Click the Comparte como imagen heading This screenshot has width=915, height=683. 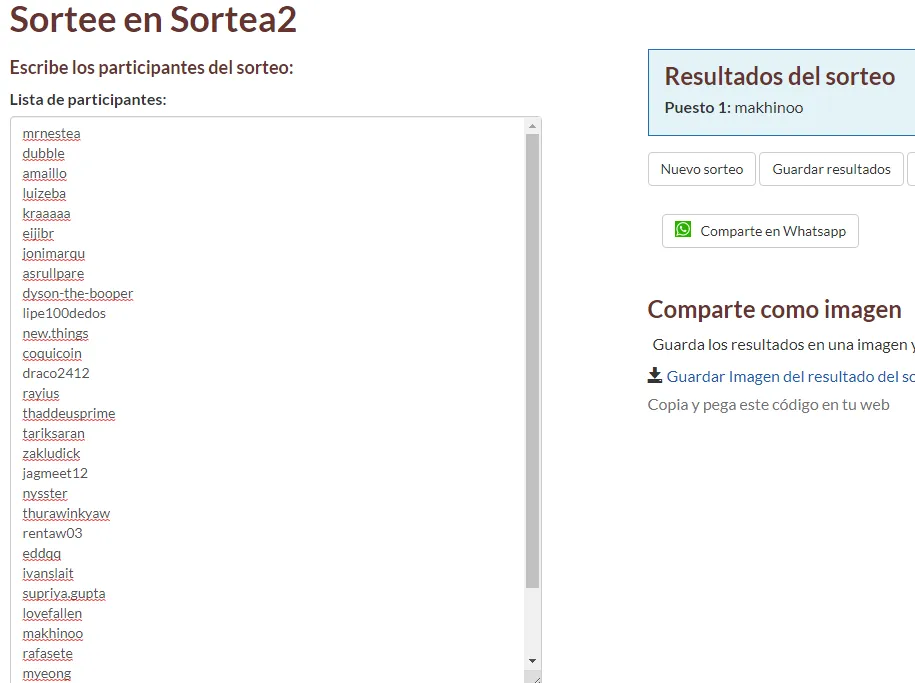[774, 309]
